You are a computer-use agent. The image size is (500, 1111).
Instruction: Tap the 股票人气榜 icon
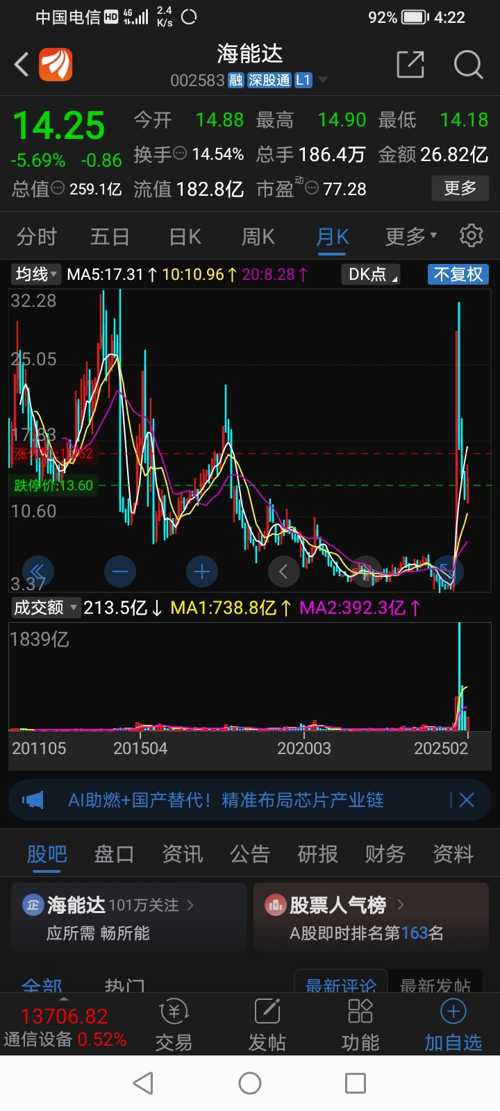click(x=275, y=905)
